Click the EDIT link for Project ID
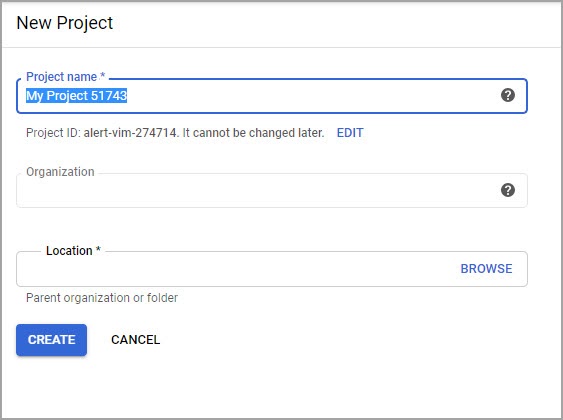 [350, 133]
